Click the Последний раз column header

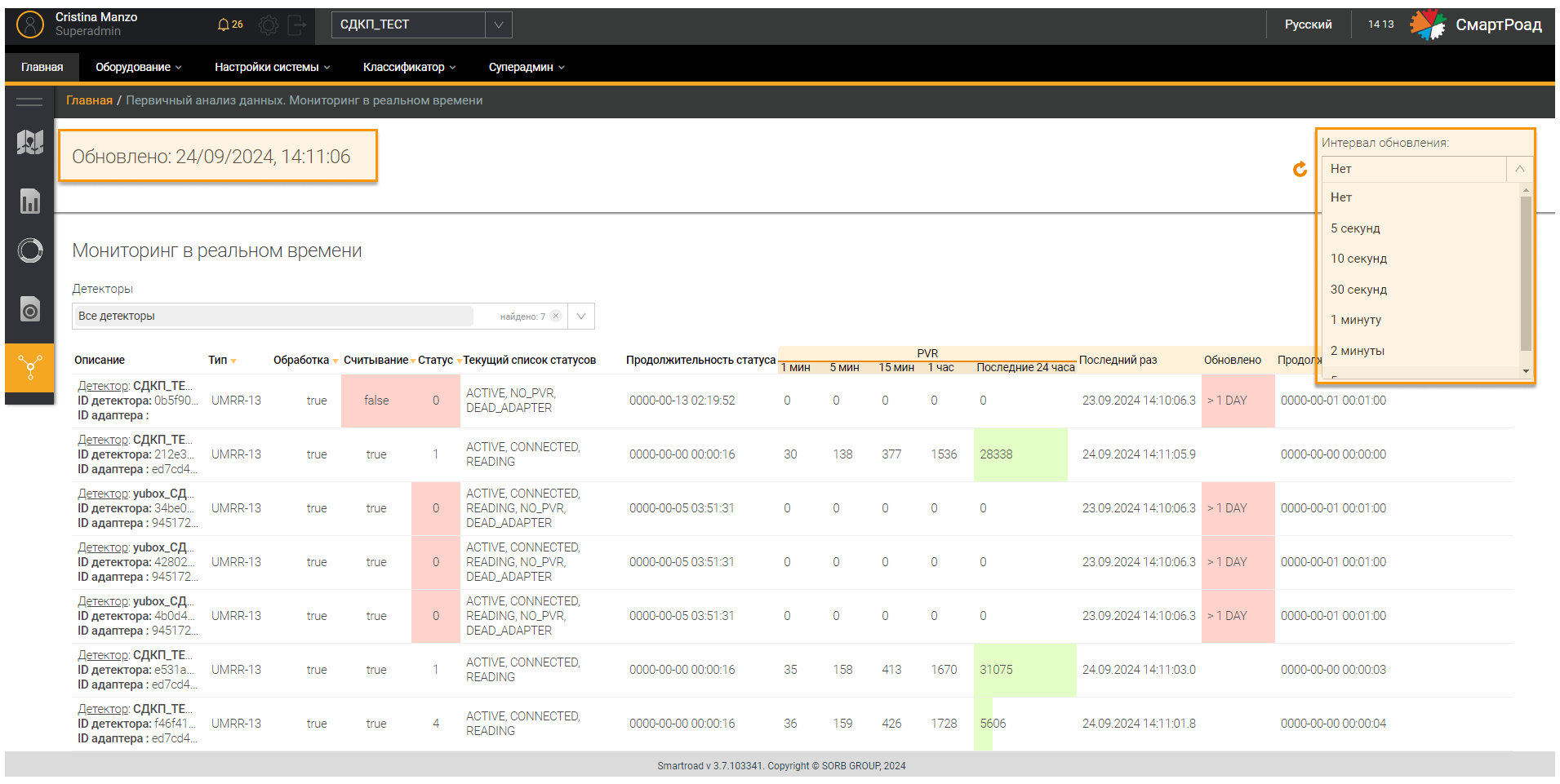(1118, 360)
